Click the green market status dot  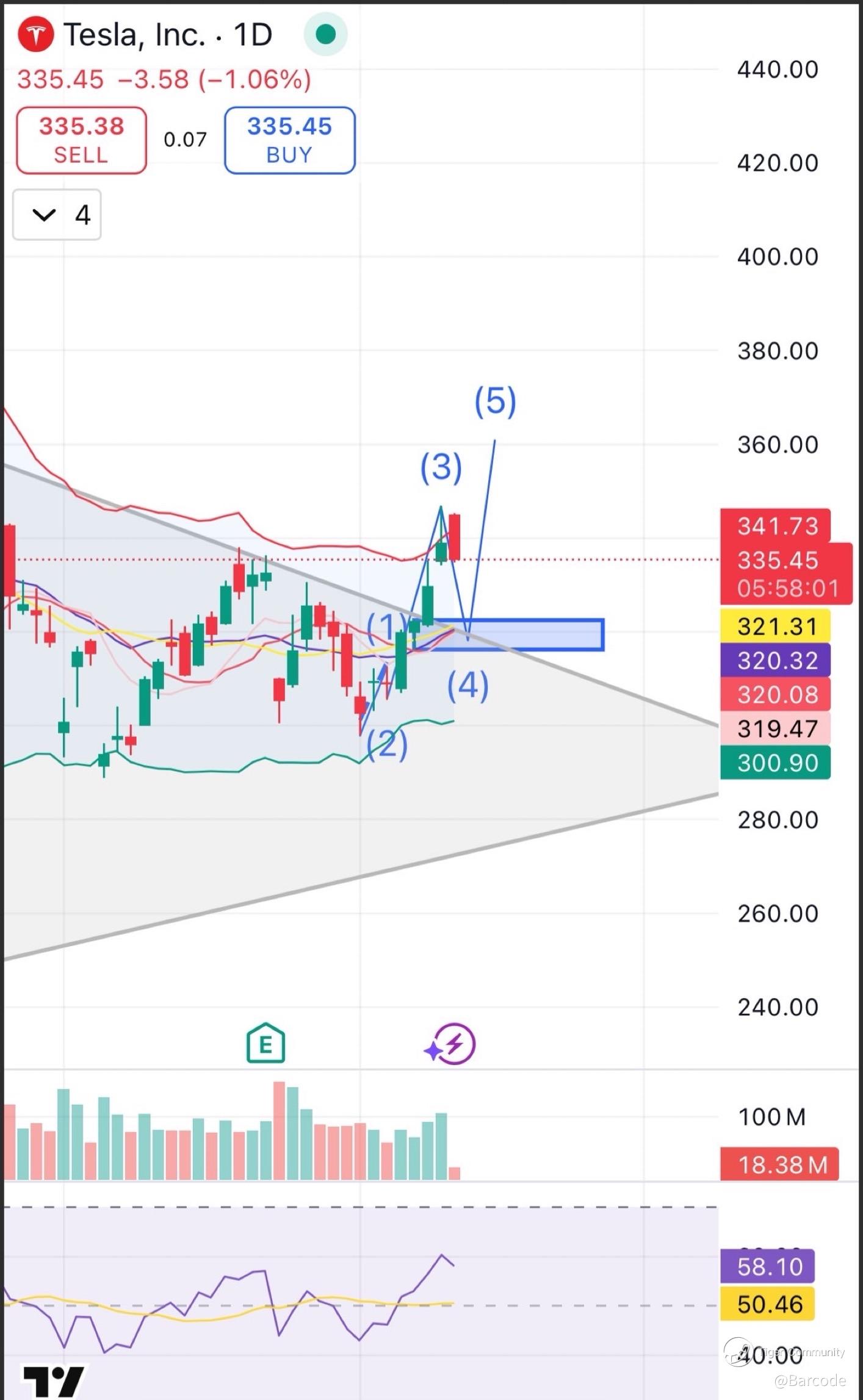326,34
